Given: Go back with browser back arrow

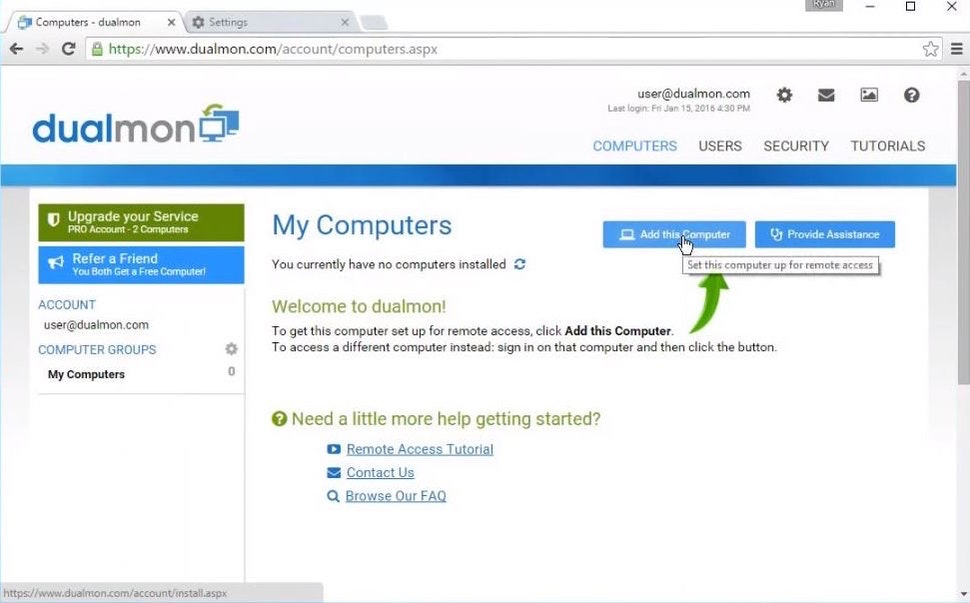Looking at the screenshot, I should click(16, 49).
